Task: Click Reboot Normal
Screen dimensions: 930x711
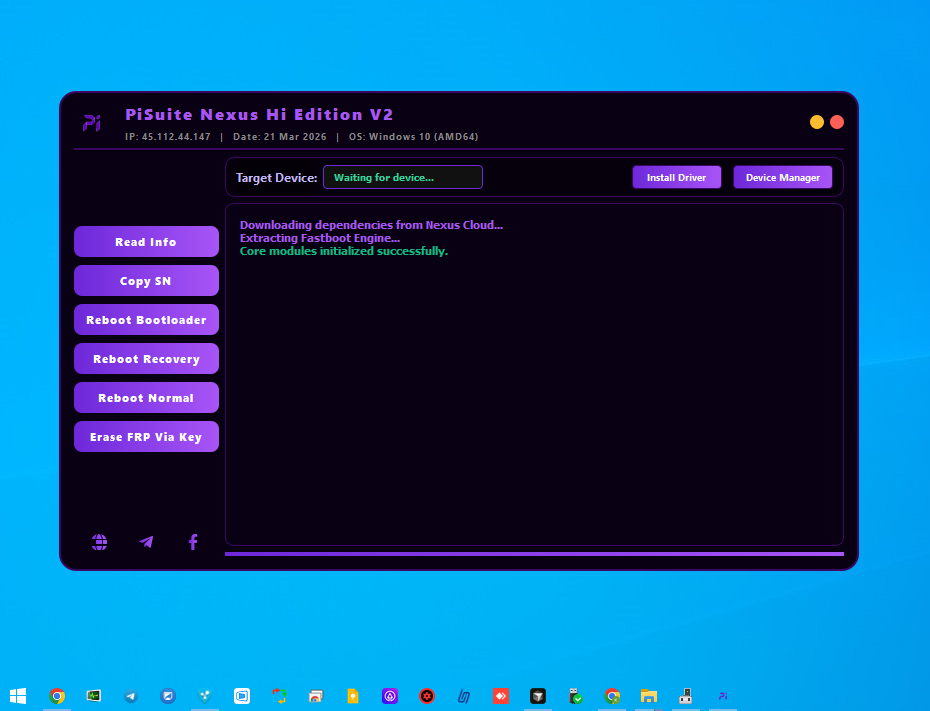Action: click(x=146, y=398)
